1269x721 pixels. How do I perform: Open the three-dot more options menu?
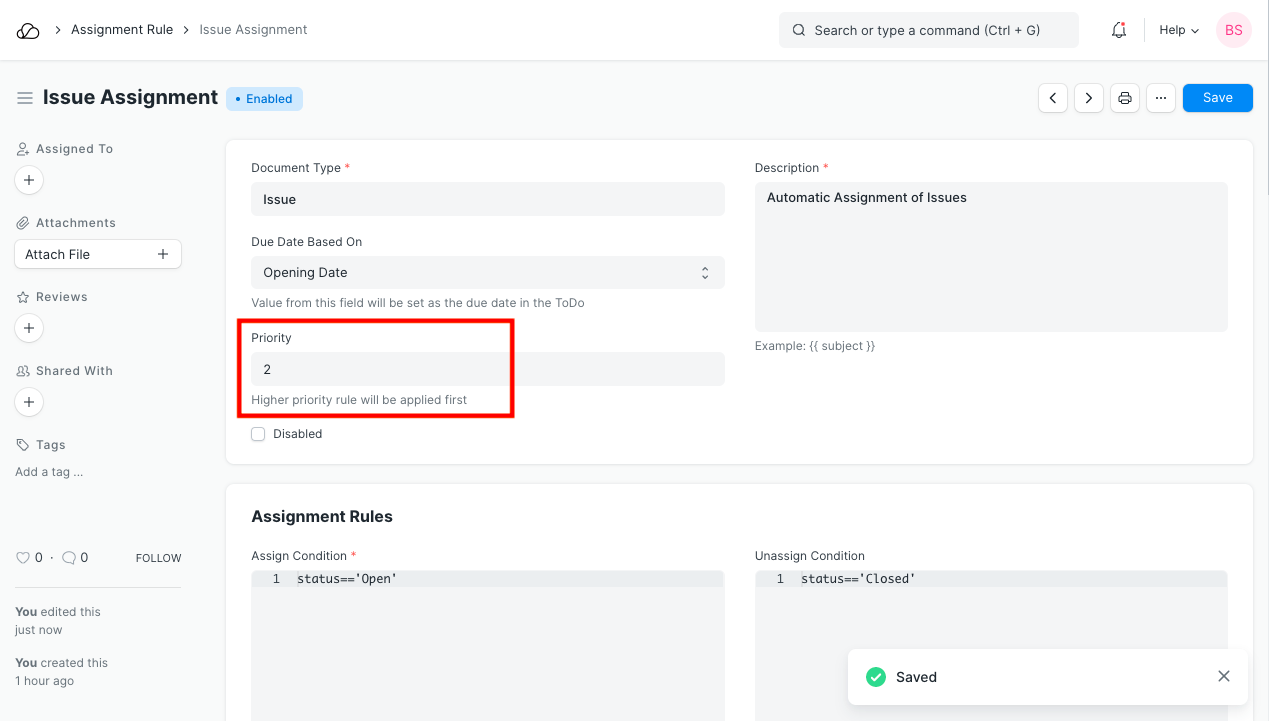coord(1161,98)
